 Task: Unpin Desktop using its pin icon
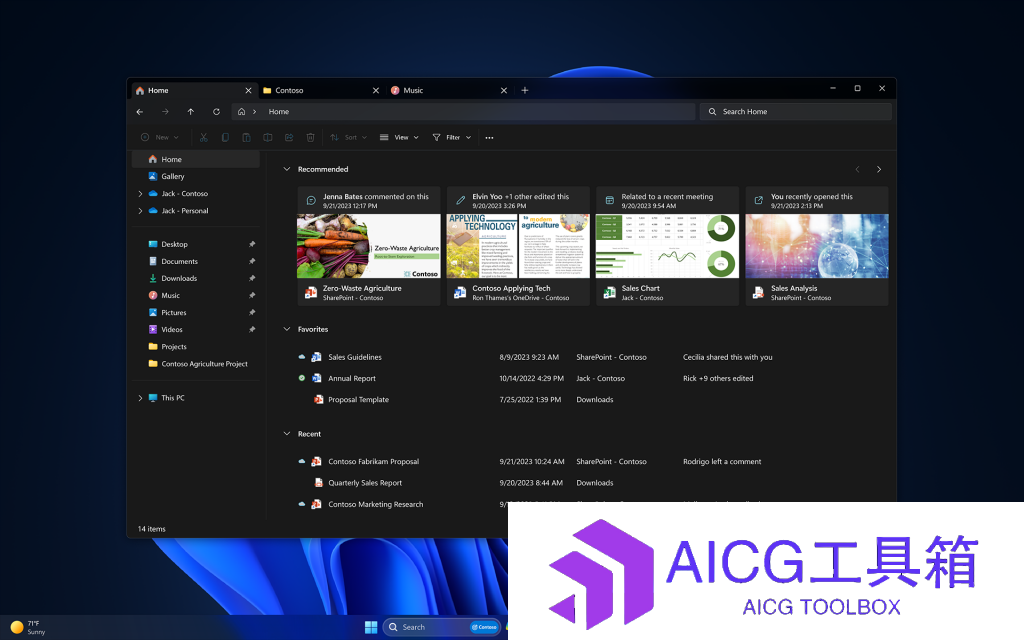(x=252, y=244)
